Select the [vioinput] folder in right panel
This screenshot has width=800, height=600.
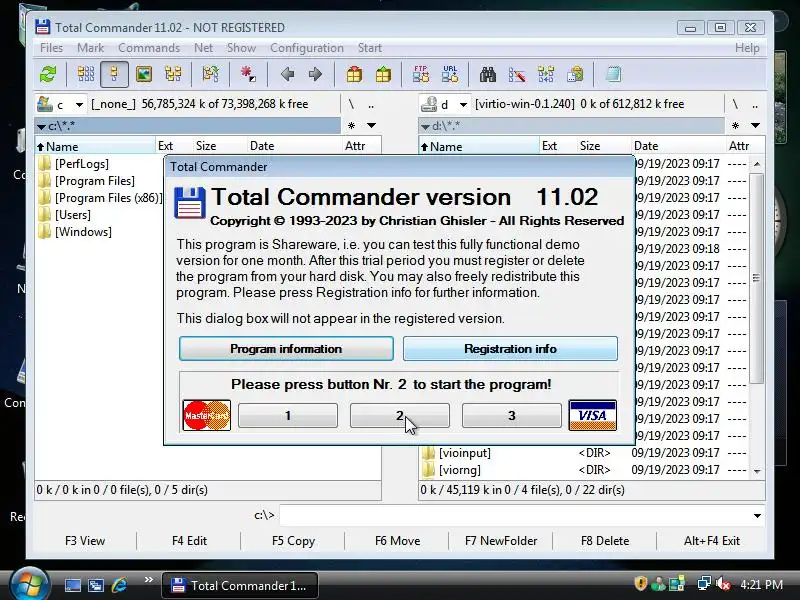[465, 453]
